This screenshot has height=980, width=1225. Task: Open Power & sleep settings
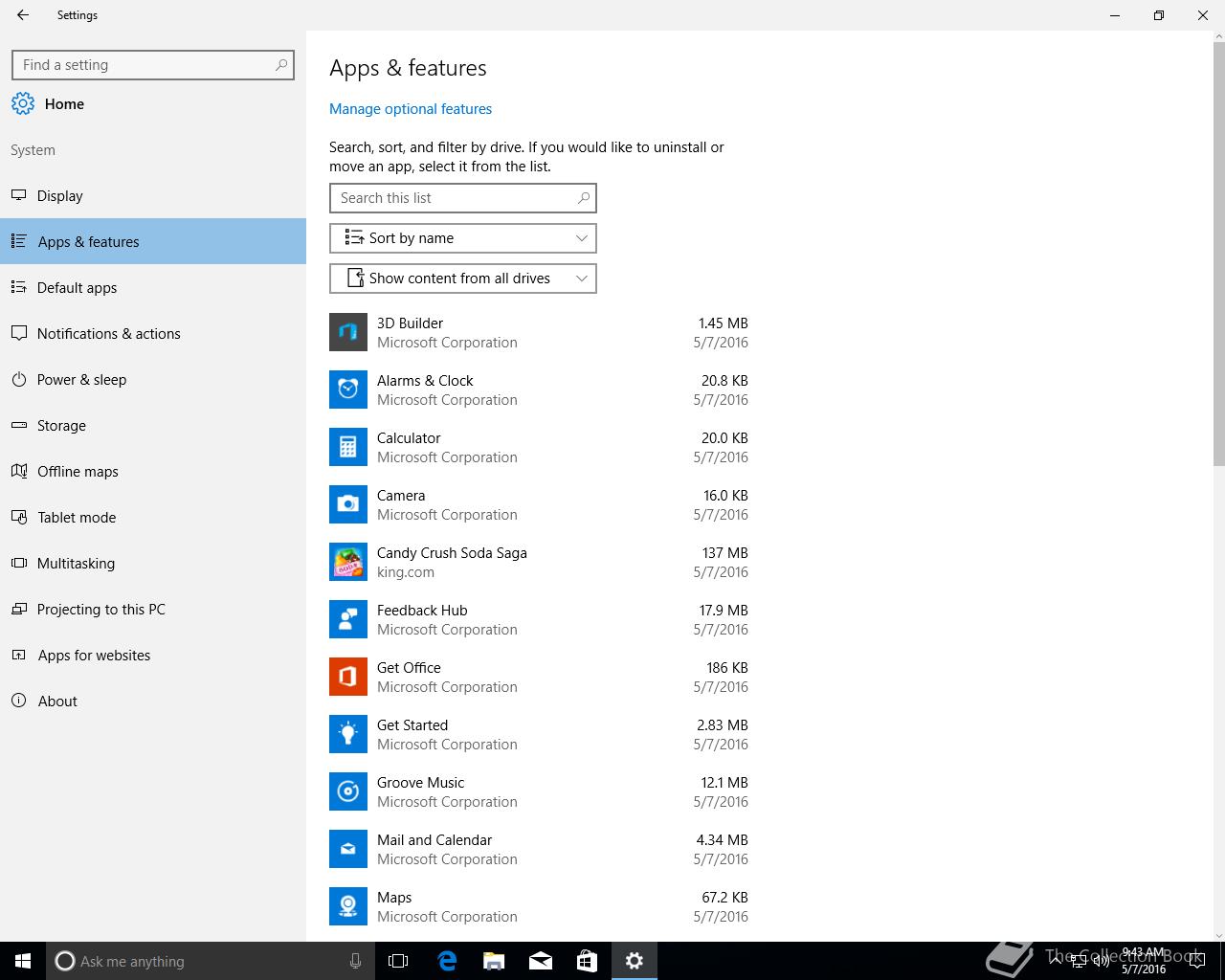click(x=153, y=380)
